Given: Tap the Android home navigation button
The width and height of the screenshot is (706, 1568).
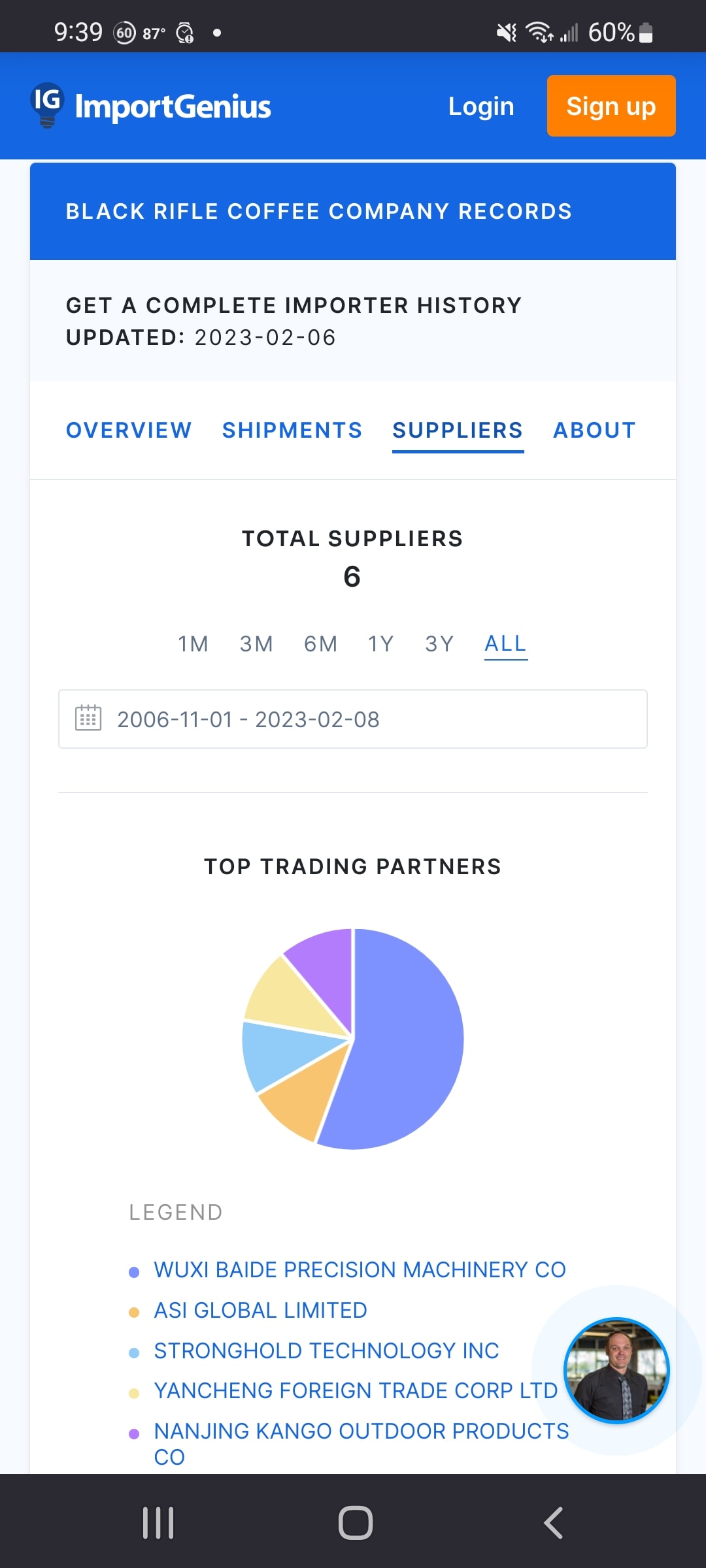Looking at the screenshot, I should coord(355,1523).
